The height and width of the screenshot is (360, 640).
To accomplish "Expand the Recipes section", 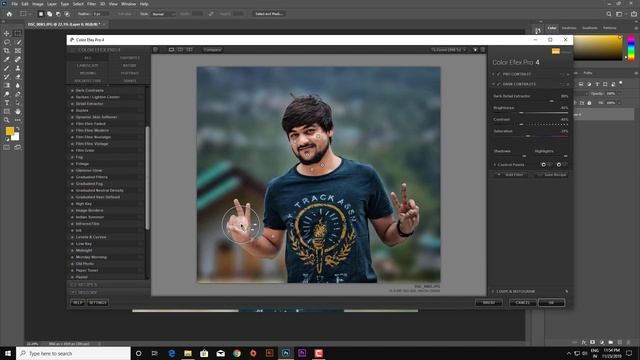I will click(108, 284).
